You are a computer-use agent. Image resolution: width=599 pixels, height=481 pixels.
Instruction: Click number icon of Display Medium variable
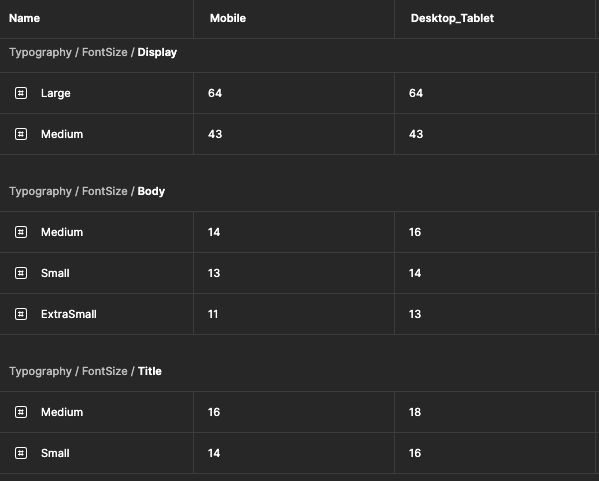(21, 134)
